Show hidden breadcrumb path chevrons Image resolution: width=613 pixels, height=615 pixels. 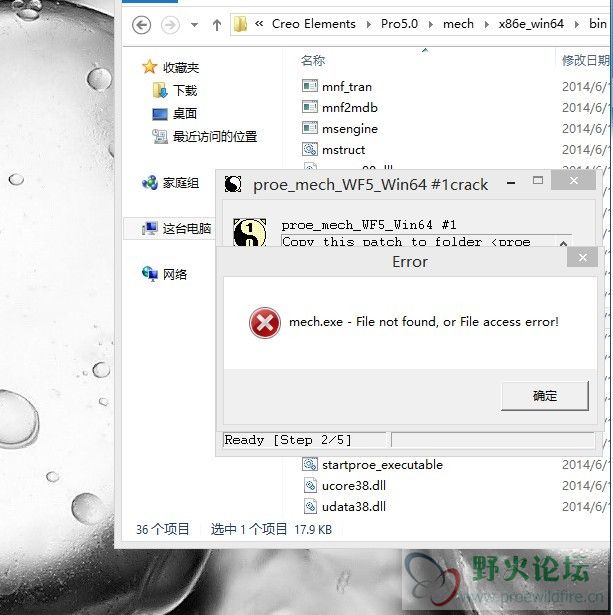259,24
